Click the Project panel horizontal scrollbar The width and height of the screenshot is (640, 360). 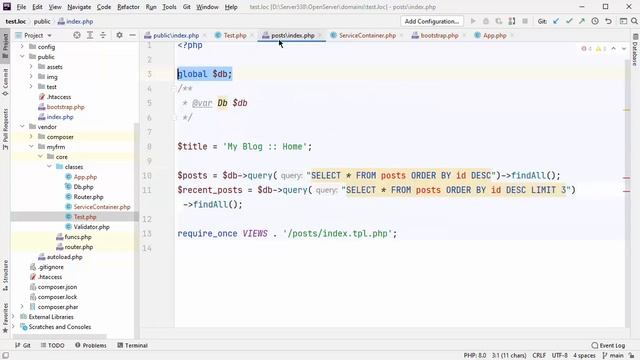[x=60, y=337]
